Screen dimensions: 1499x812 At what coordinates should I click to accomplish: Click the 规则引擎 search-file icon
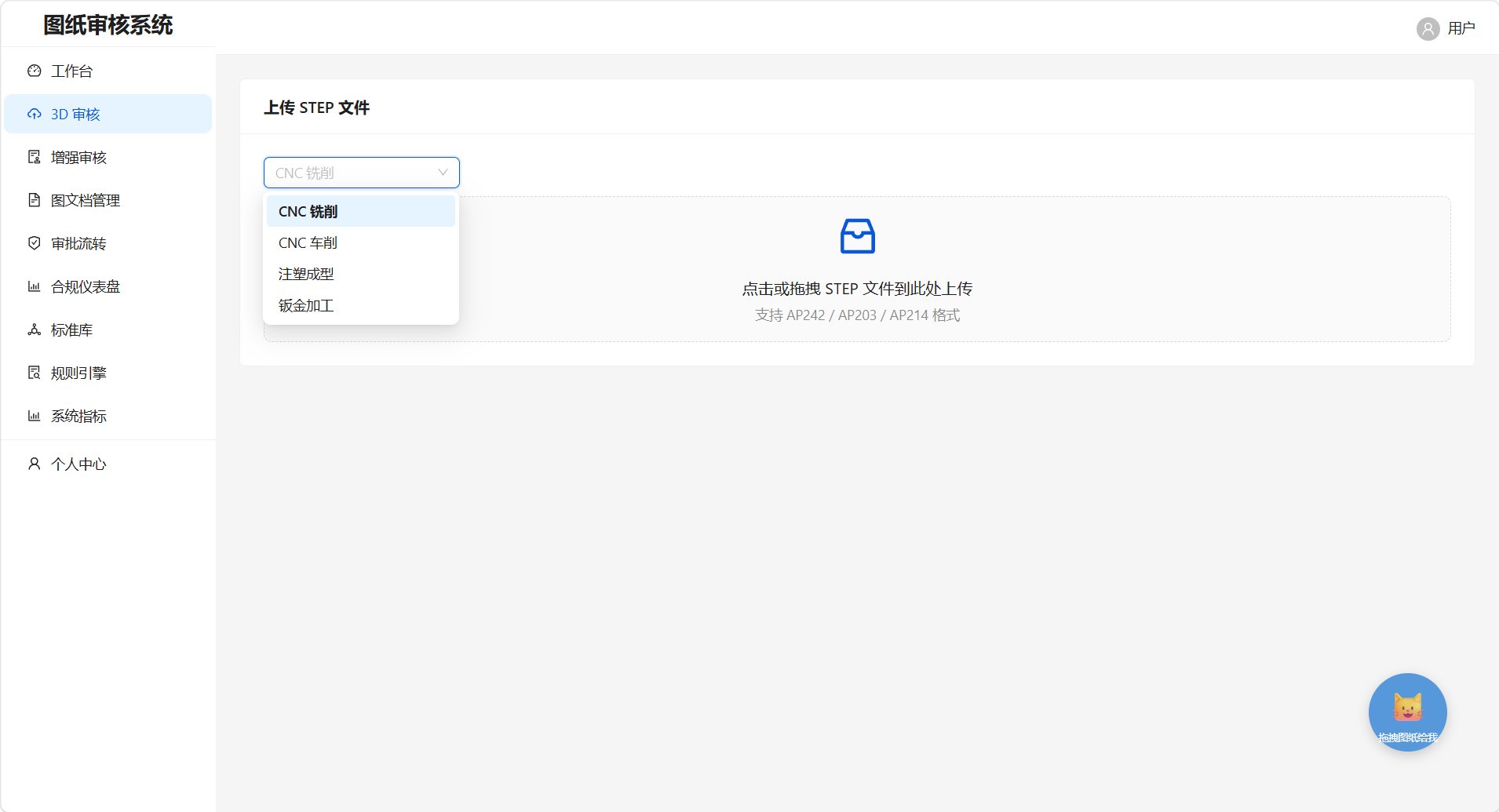[x=34, y=373]
